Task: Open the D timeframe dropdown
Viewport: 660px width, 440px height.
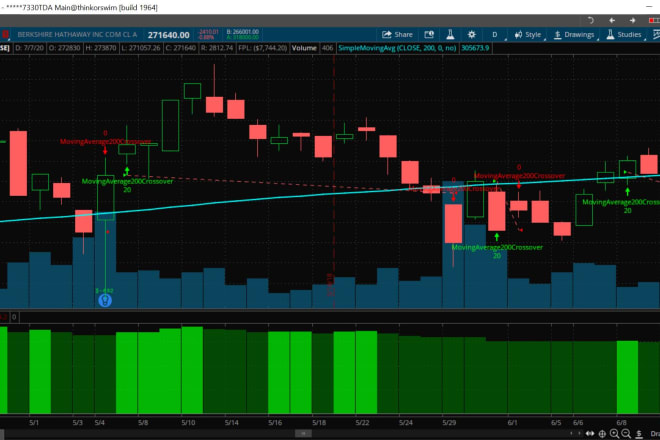Action: click(495, 35)
